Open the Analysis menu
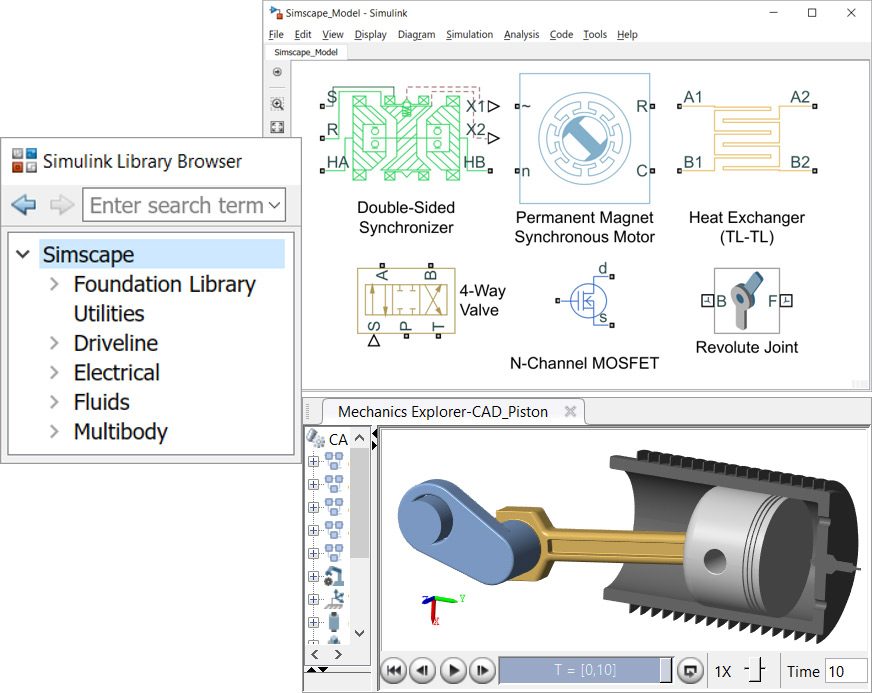This screenshot has height=693, width=872. click(x=522, y=34)
